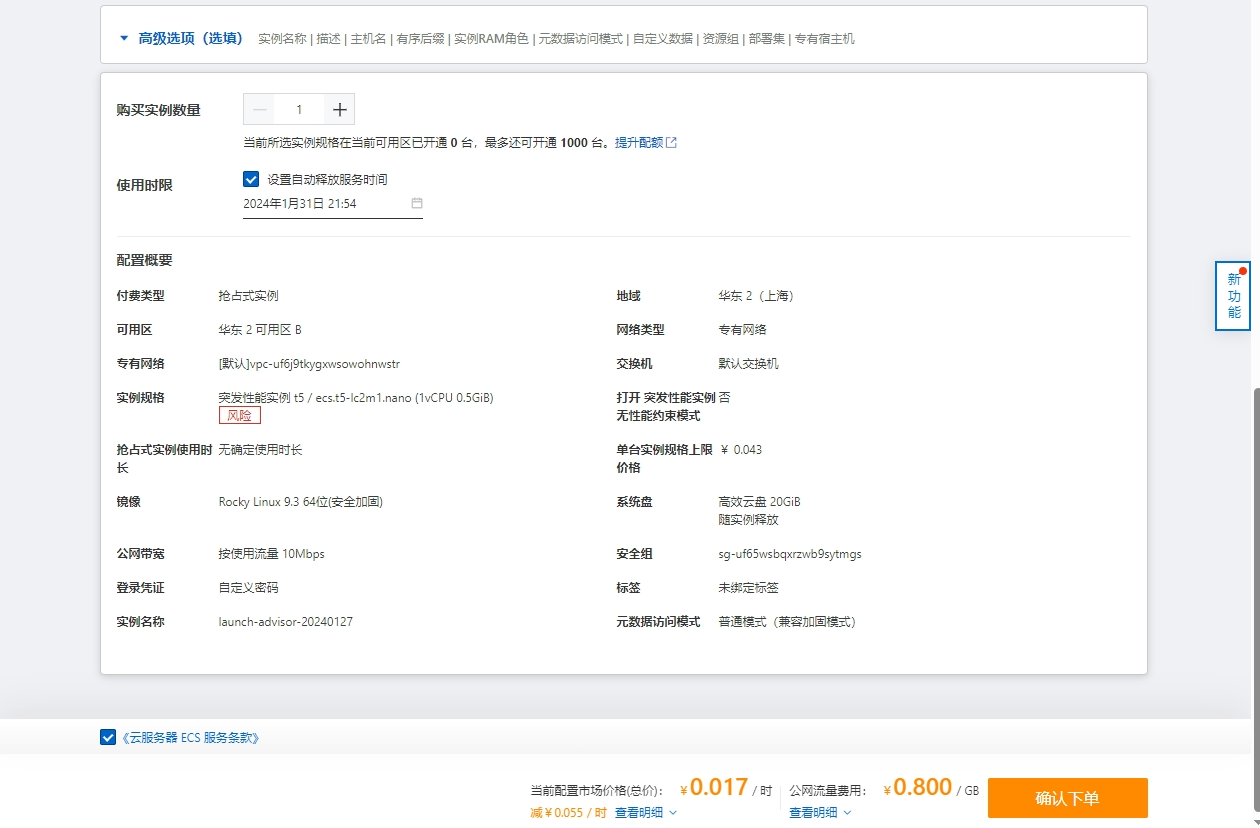
Task: Click the 确认下单 button
Action: [x=1067, y=798]
